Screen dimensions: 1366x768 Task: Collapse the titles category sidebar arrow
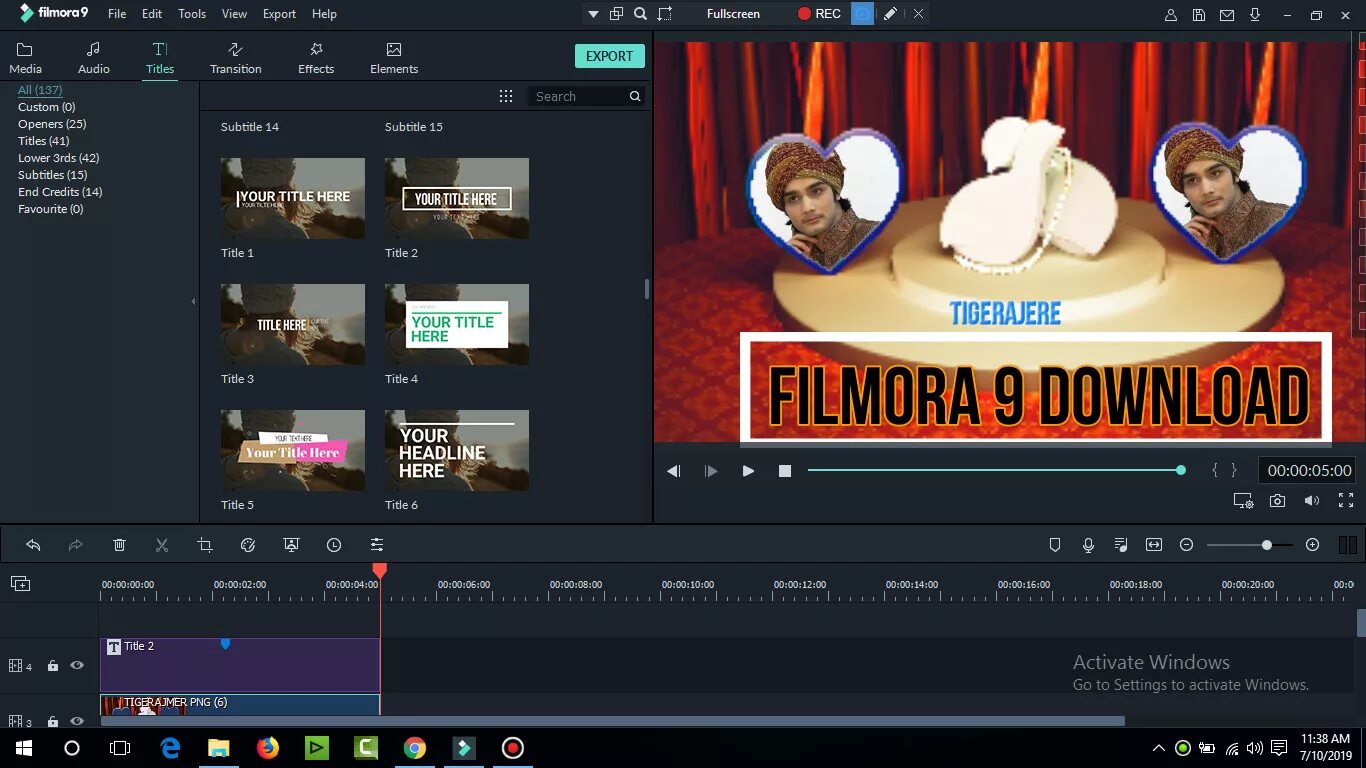pyautogui.click(x=193, y=301)
